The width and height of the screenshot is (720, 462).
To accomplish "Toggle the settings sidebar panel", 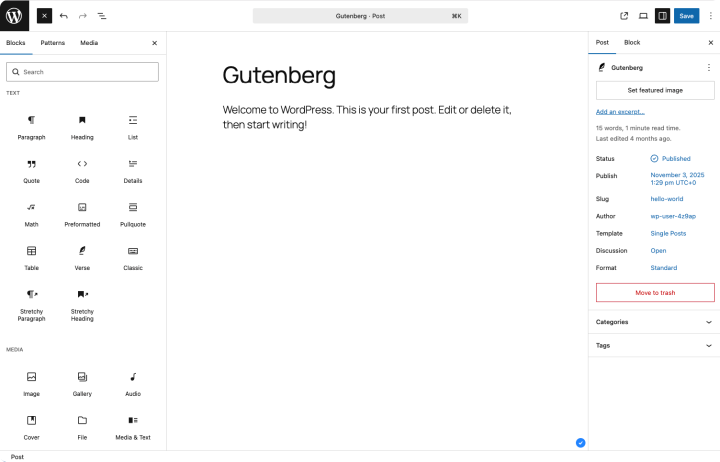I will pyautogui.click(x=662, y=16).
